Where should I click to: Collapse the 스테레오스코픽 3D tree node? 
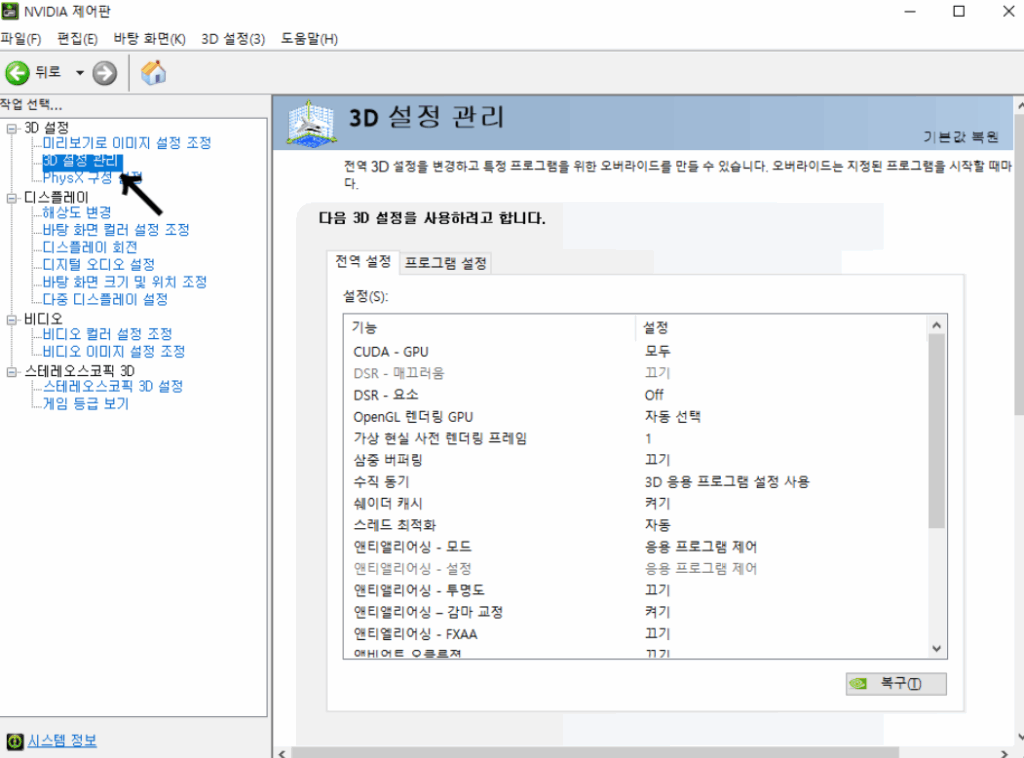[12, 371]
